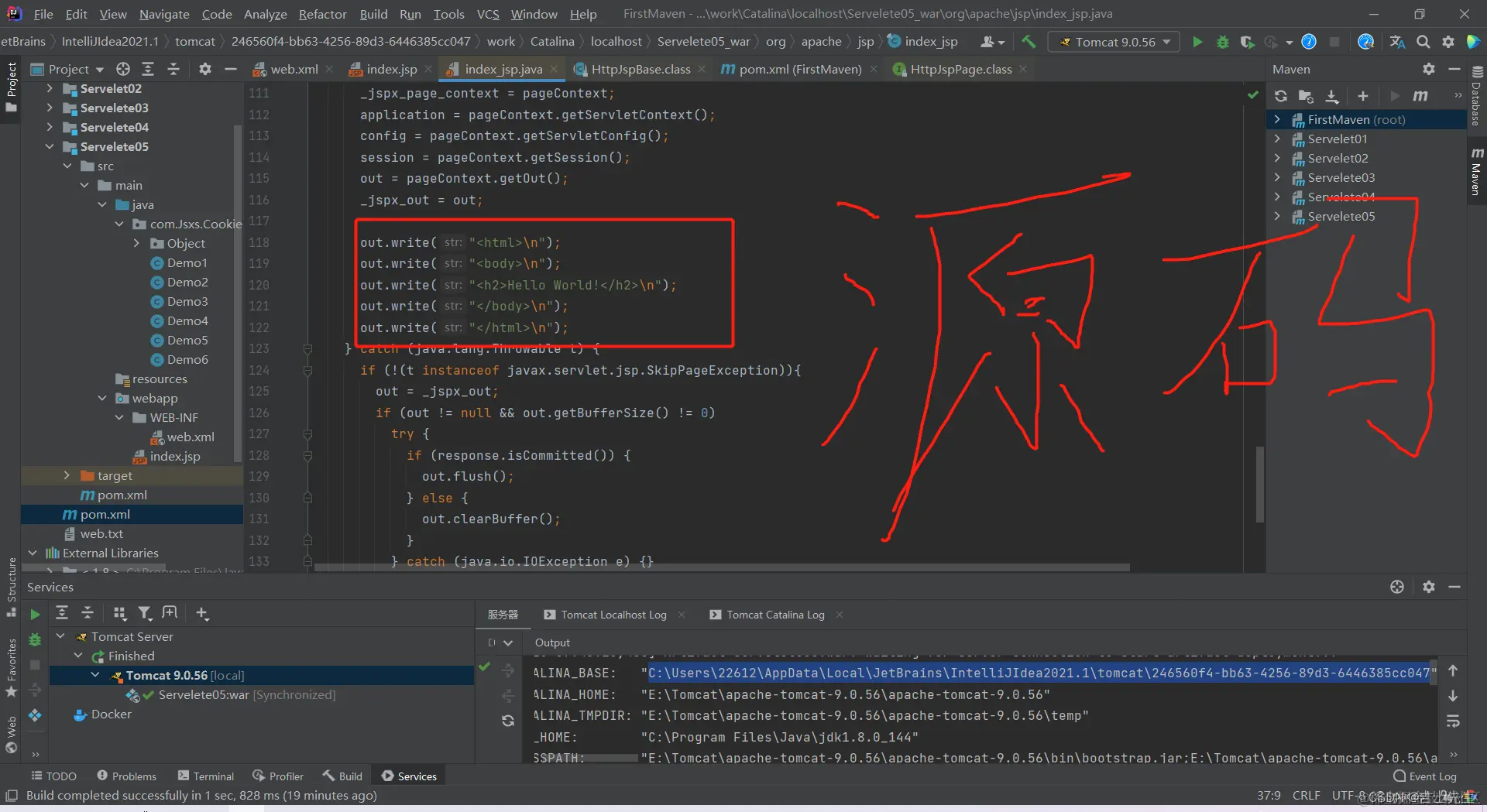Open the Translate tool icon
Viewport: 1487px width, 812px height.
(x=1397, y=42)
